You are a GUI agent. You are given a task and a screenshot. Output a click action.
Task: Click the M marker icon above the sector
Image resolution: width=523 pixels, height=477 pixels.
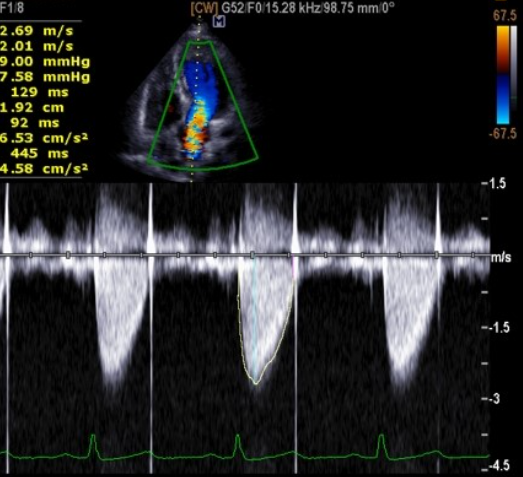(x=219, y=22)
